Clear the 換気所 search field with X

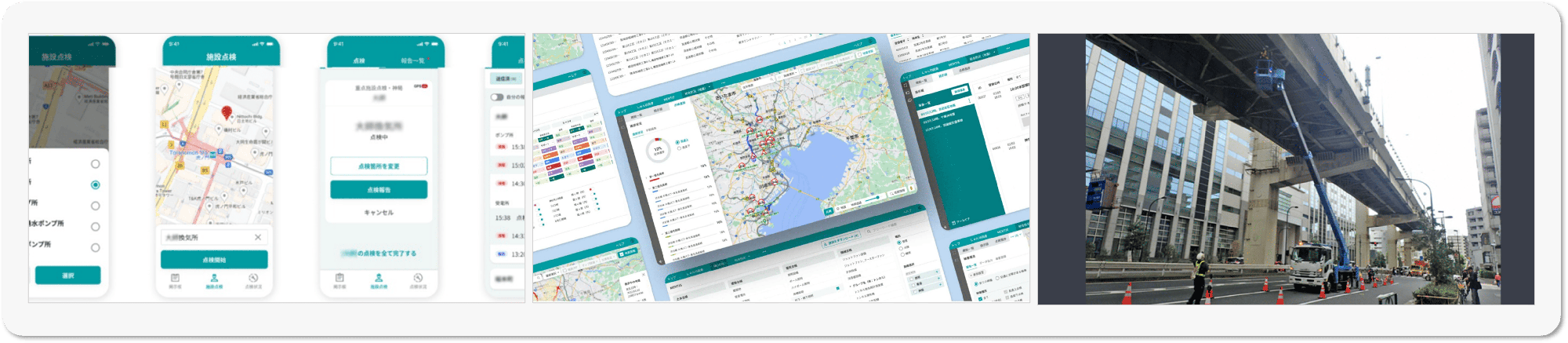coord(258,237)
